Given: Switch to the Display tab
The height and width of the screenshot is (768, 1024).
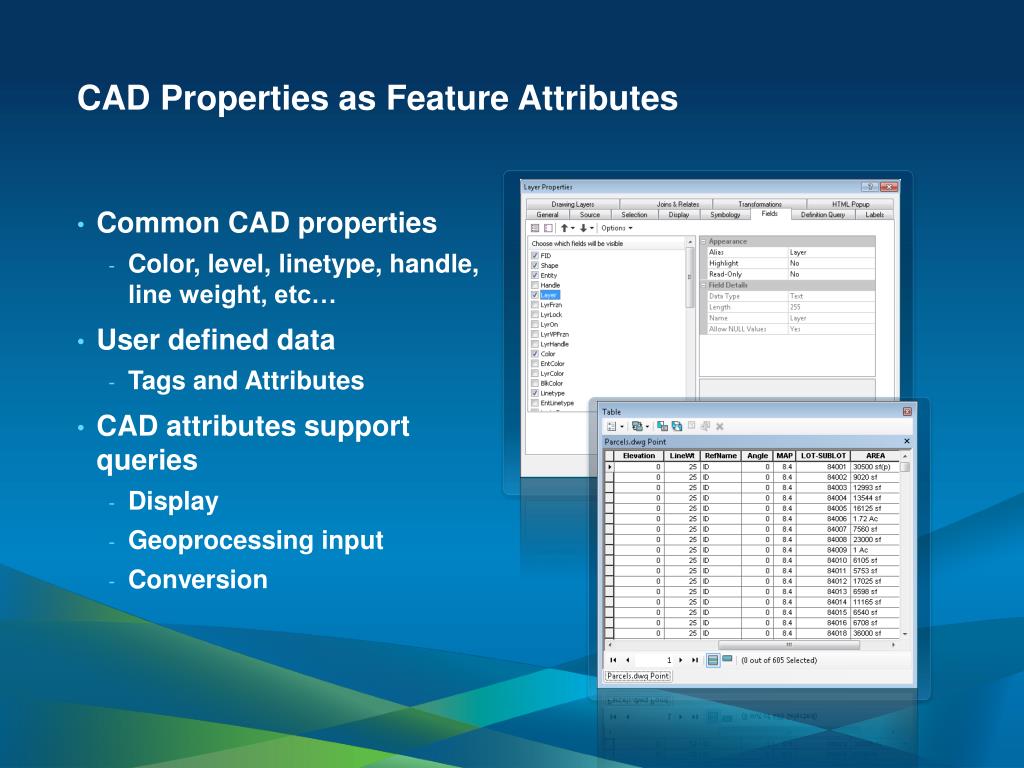Looking at the screenshot, I should coord(679,214).
